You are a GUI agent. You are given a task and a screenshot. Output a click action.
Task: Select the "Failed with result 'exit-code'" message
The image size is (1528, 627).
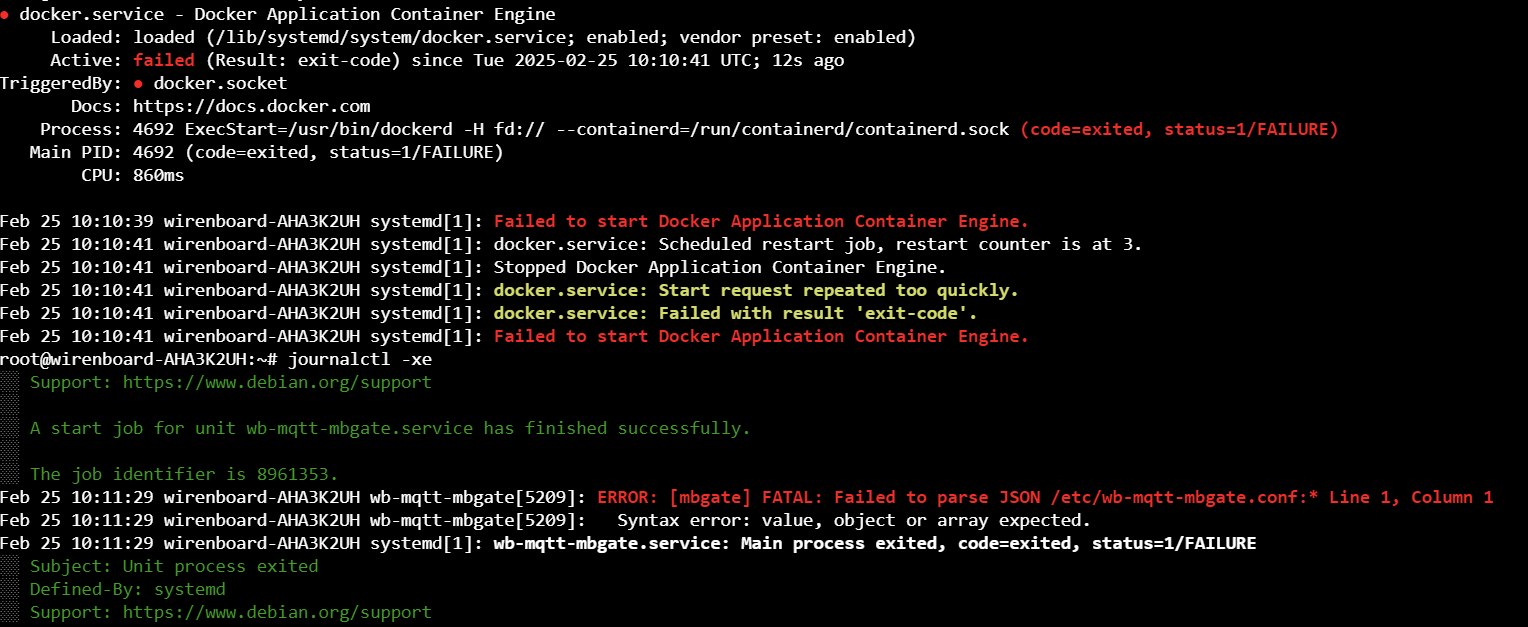(735, 313)
